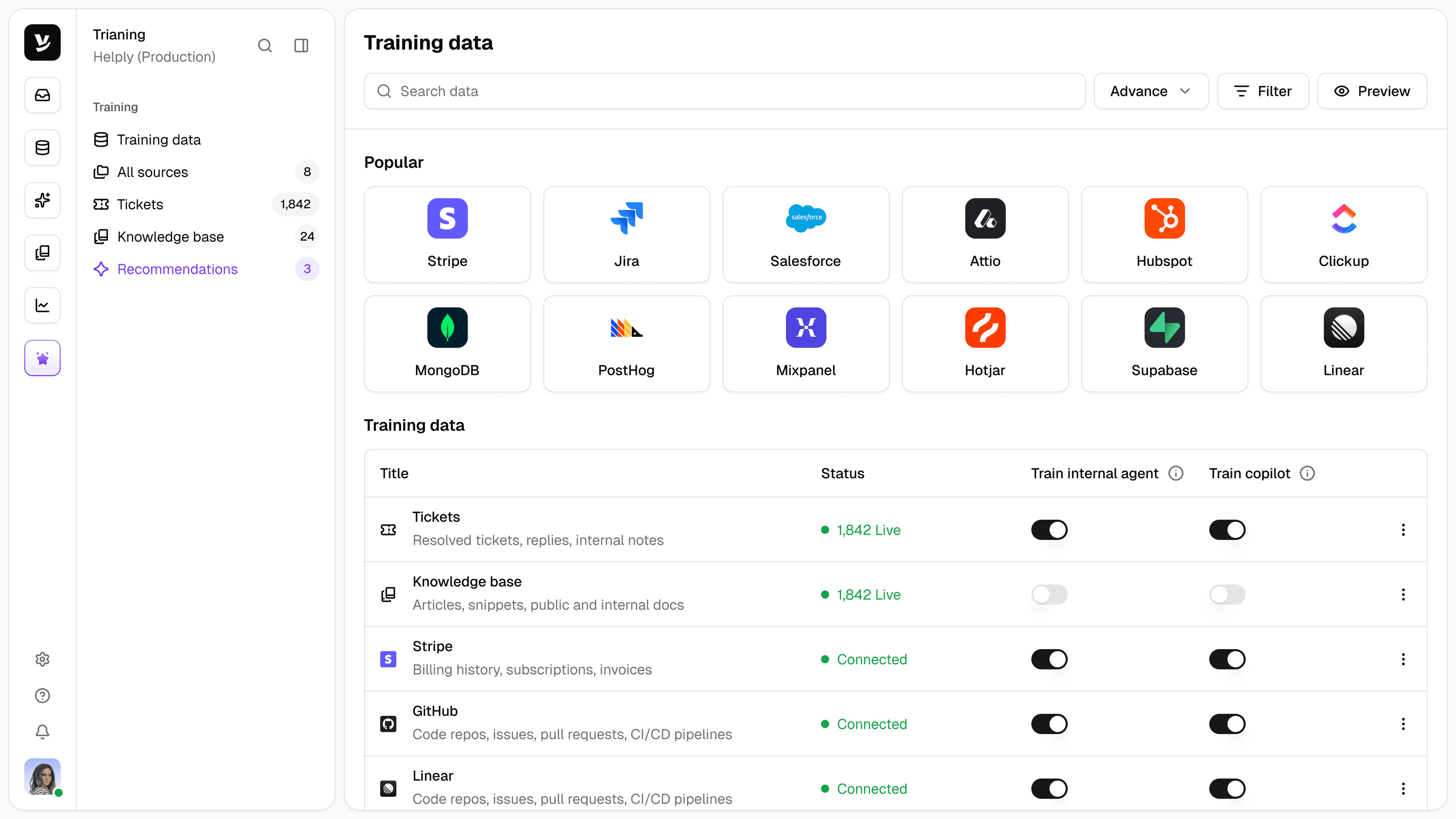Screen dimensions: 1456x819
Task: Select the MongoDB integration card
Action: (x=447, y=344)
